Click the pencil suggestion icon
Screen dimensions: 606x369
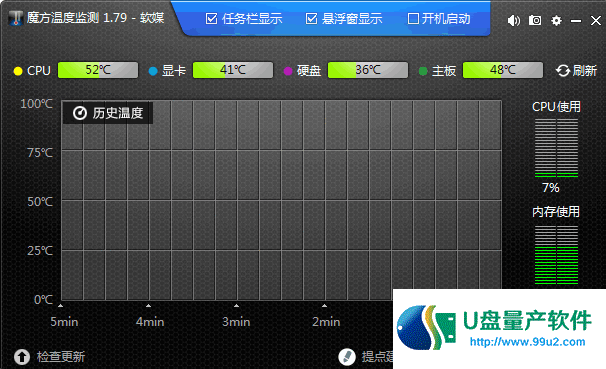(347, 357)
